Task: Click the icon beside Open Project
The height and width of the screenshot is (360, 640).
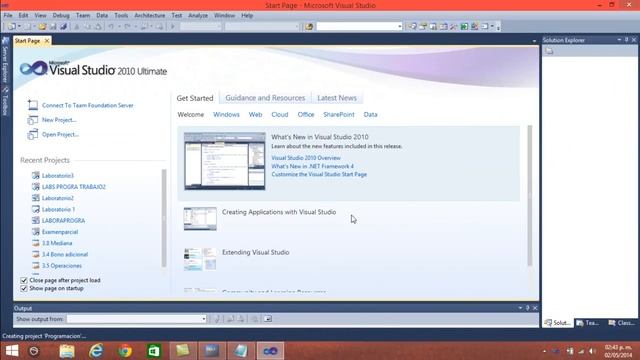Action: [33, 134]
